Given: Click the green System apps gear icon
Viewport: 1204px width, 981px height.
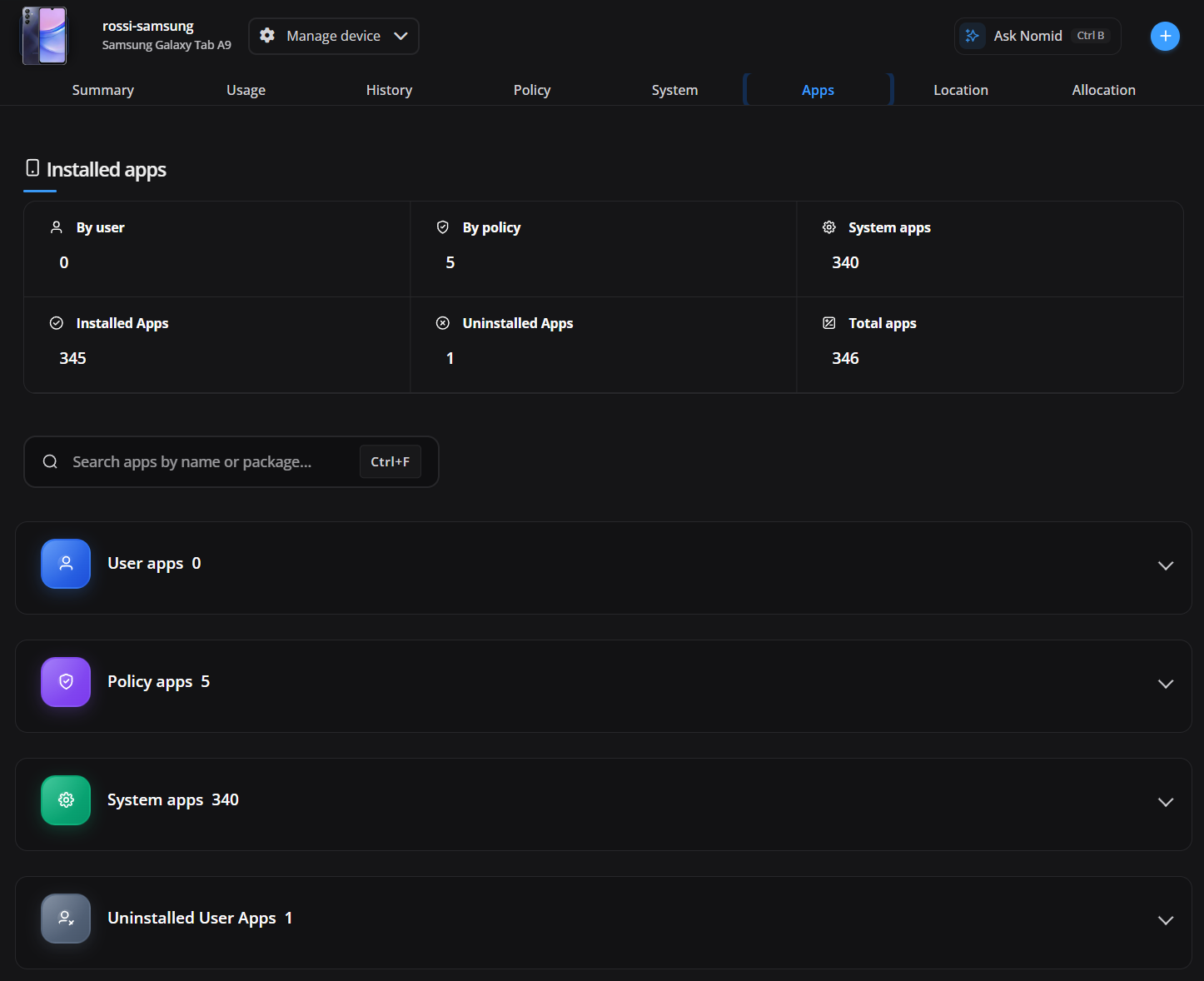Looking at the screenshot, I should [66, 800].
